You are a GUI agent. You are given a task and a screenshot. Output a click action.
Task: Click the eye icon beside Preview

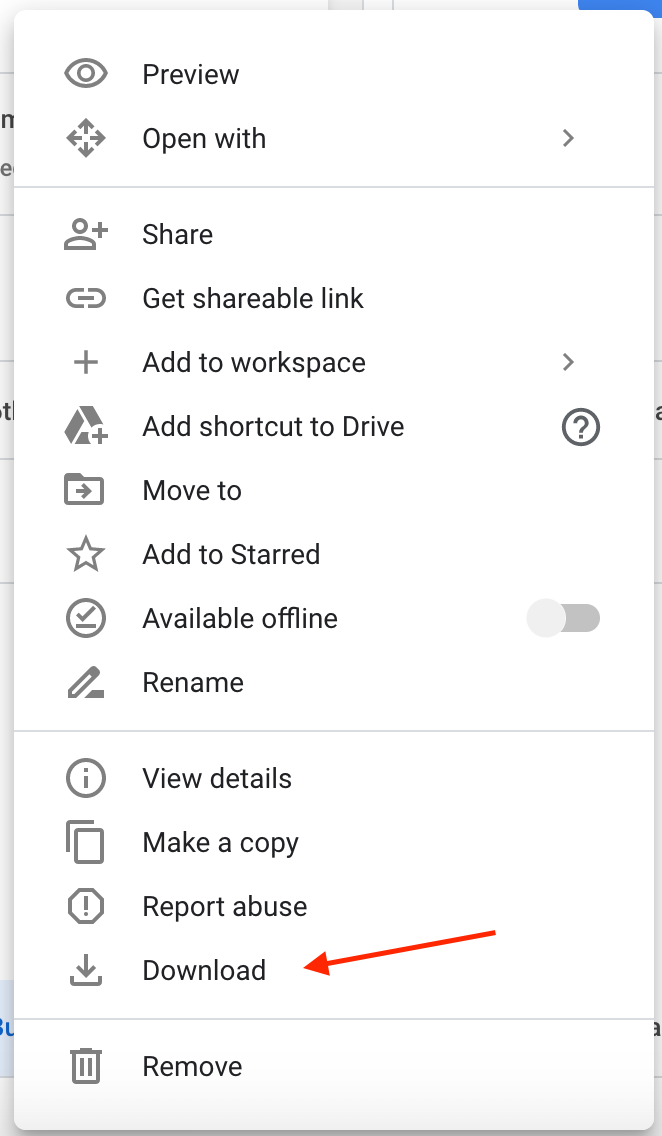[85, 74]
